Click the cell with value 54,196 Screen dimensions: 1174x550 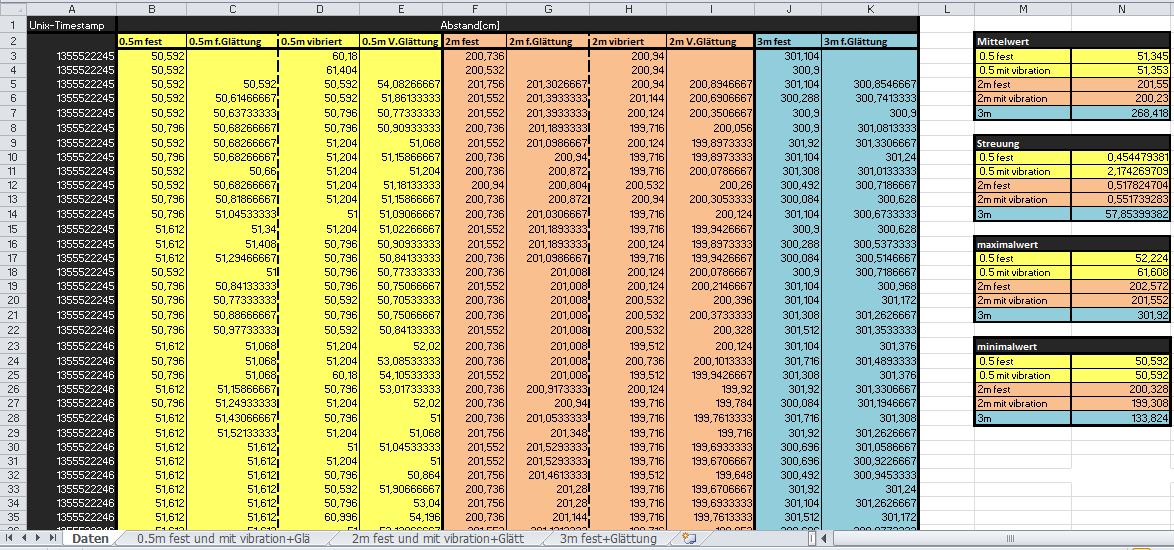[x=401, y=516]
